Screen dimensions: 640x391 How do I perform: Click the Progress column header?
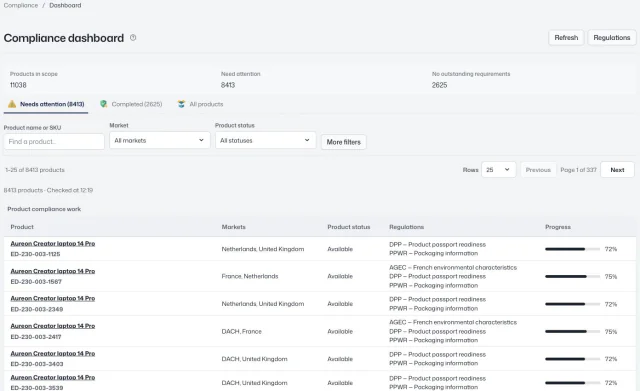(x=558, y=227)
